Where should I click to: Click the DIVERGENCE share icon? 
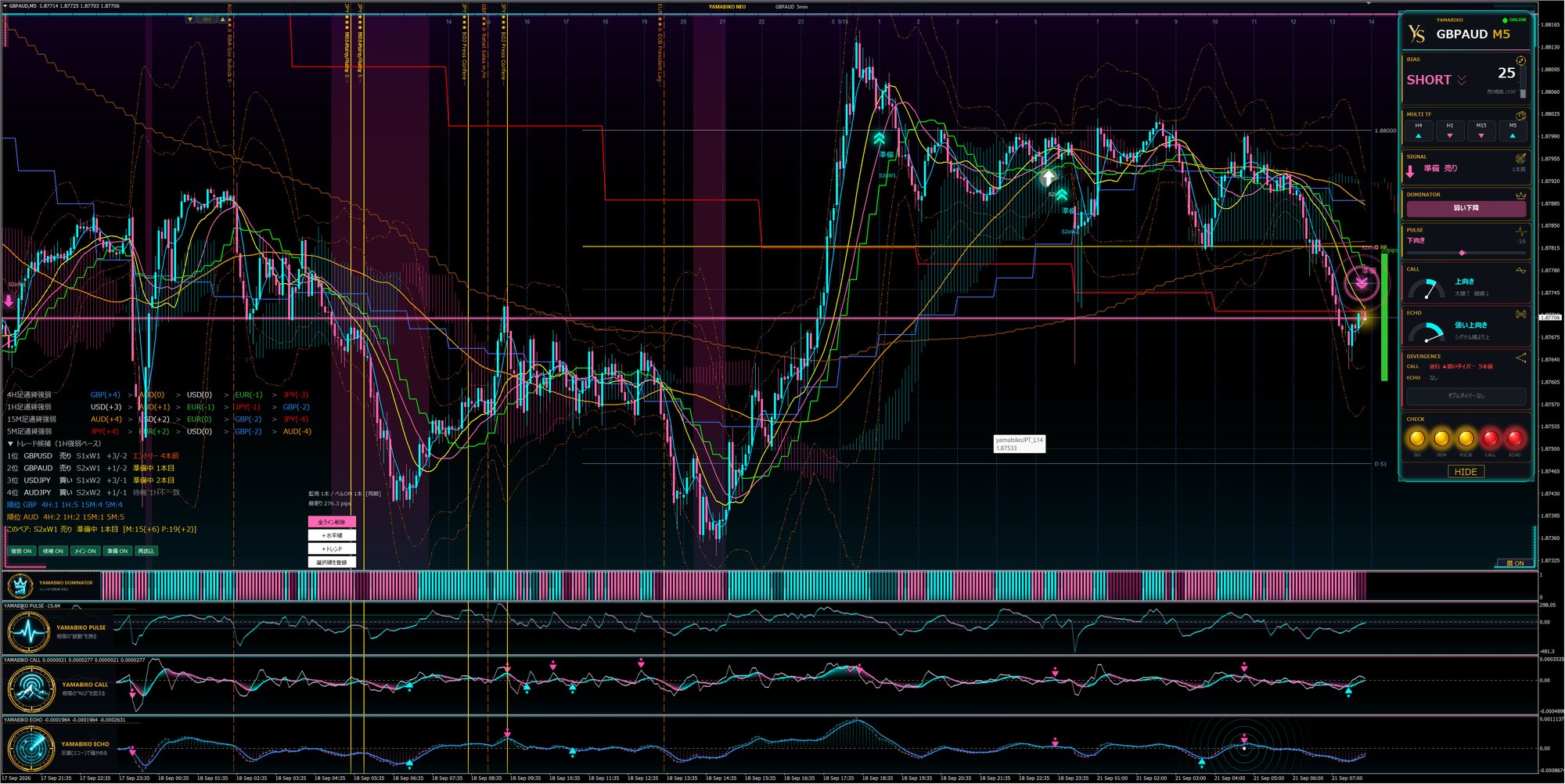point(1520,358)
